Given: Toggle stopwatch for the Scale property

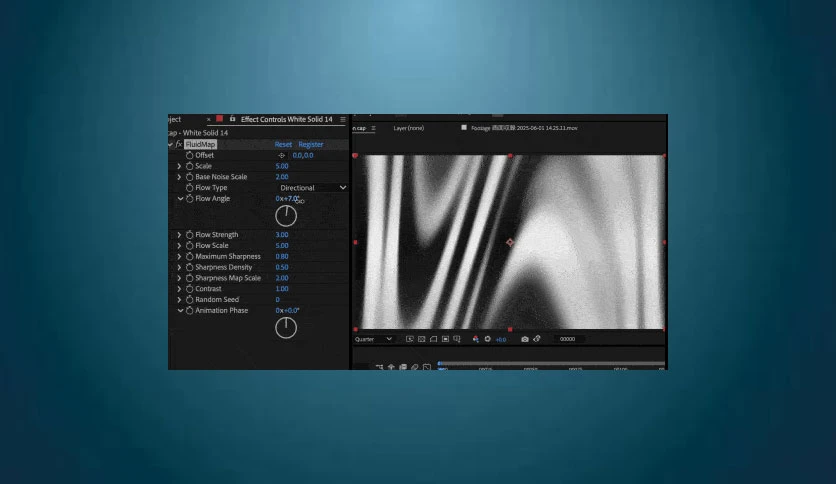Looking at the screenshot, I should (189, 166).
